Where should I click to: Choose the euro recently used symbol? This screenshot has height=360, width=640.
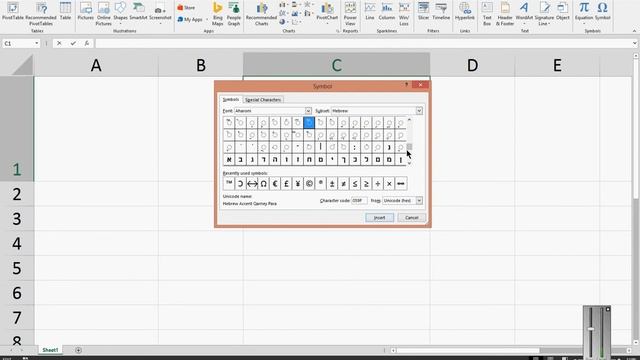275,184
